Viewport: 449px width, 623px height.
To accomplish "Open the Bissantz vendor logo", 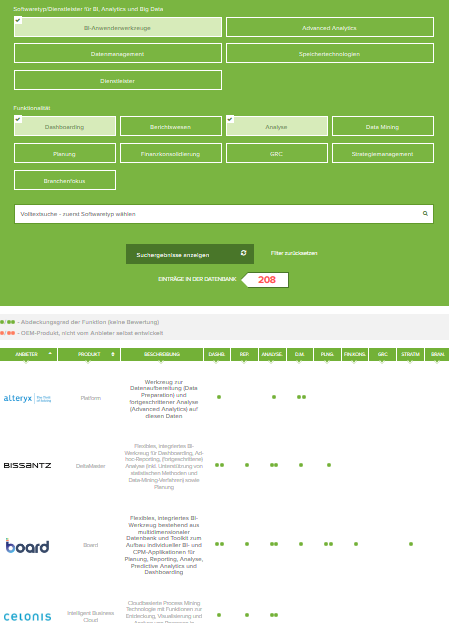I will (x=27, y=465).
